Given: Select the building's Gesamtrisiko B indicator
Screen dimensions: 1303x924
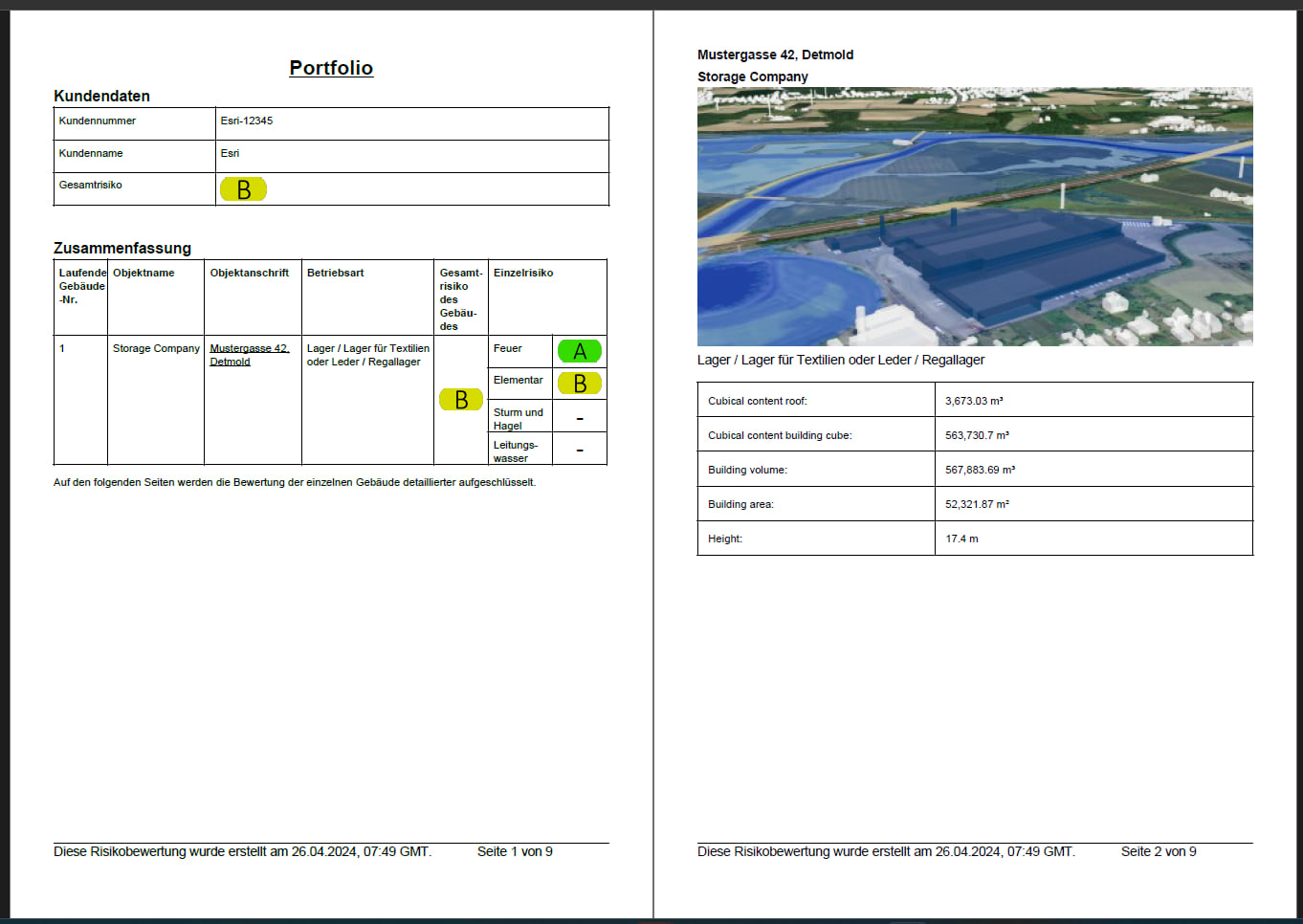Looking at the screenshot, I should coord(460,399).
